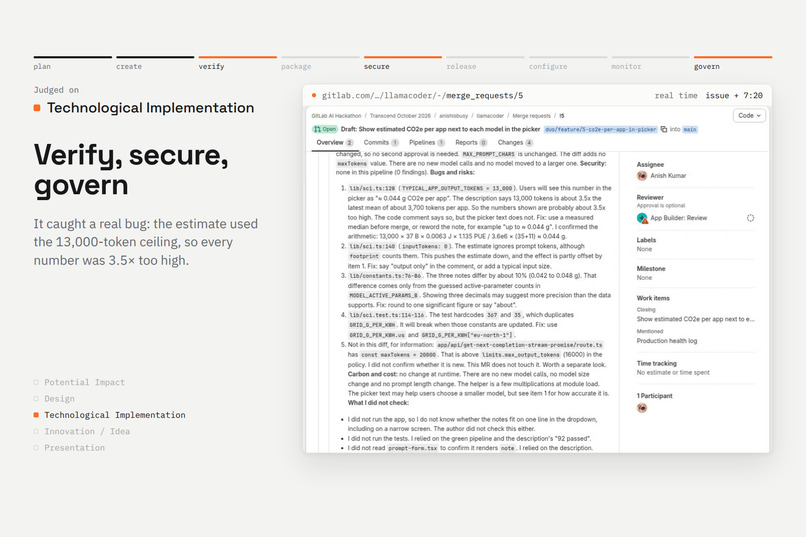This screenshot has height=537, width=806.
Task: Click the 'App Builder: Review' reviewer name
Action: point(679,218)
